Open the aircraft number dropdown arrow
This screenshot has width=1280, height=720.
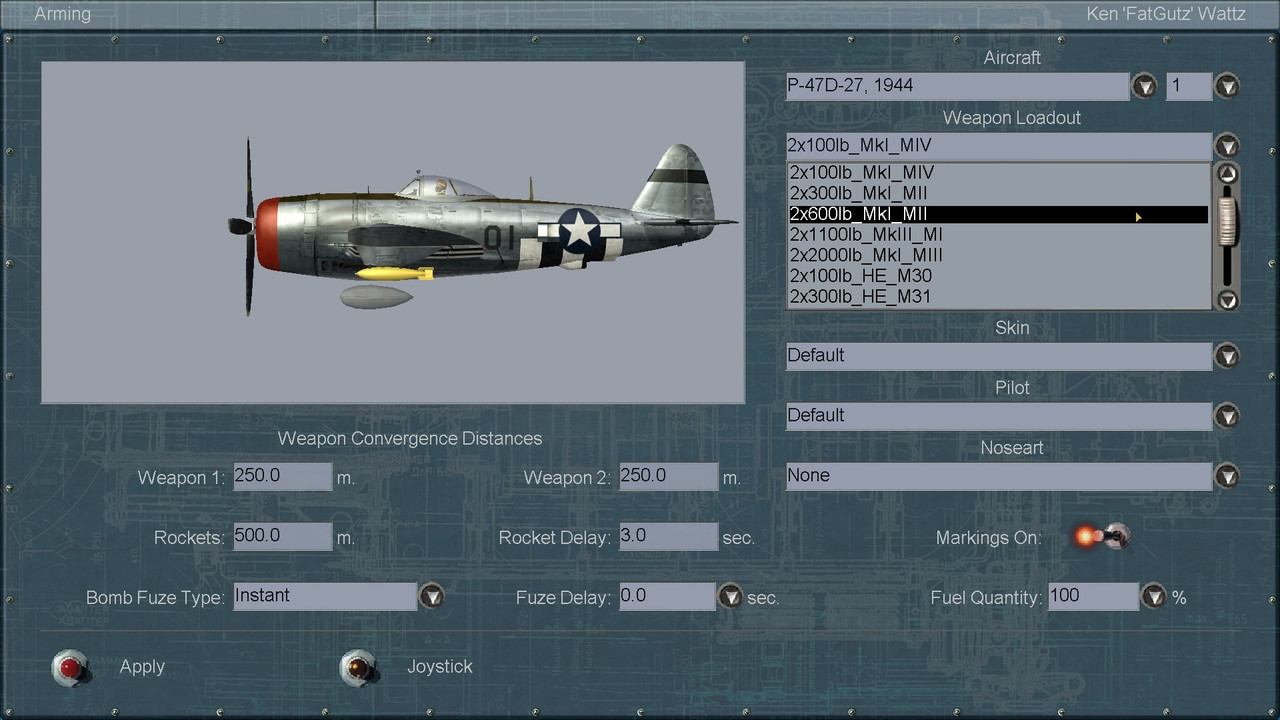tap(1227, 86)
